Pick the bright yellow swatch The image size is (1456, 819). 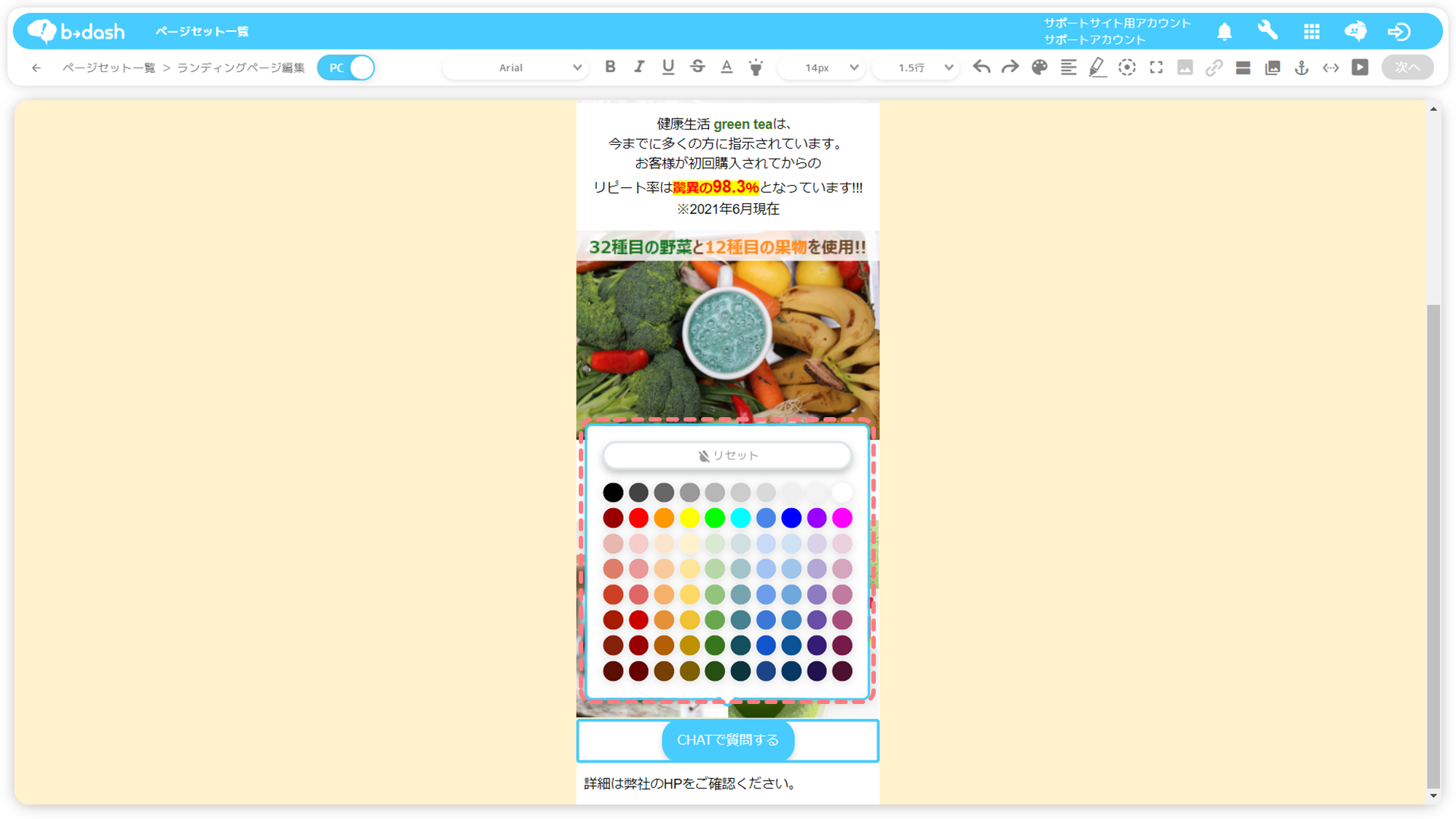tap(689, 518)
